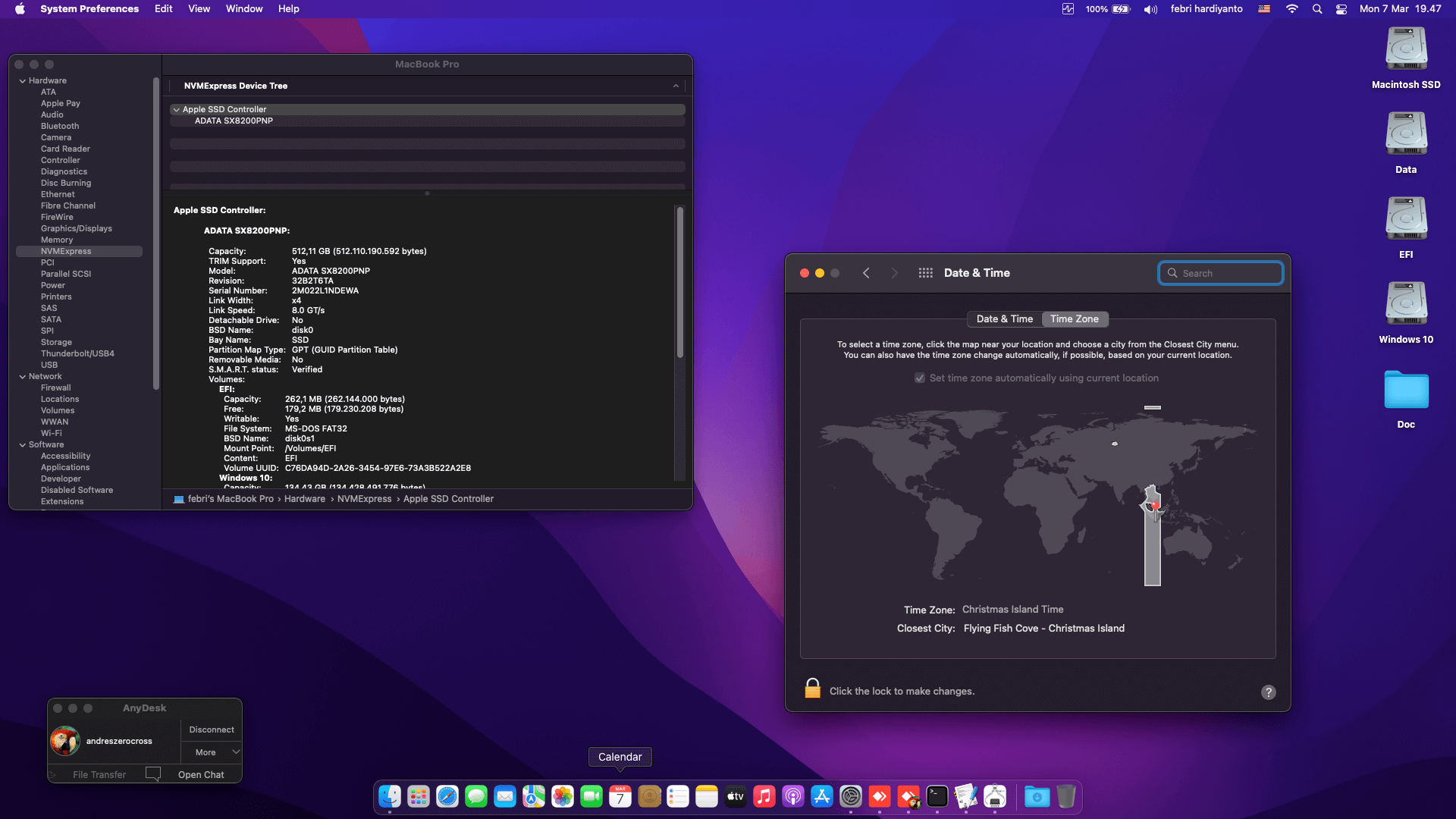This screenshot has width=1456, height=819.
Task: Launch Safari from the Dock
Action: tap(447, 796)
